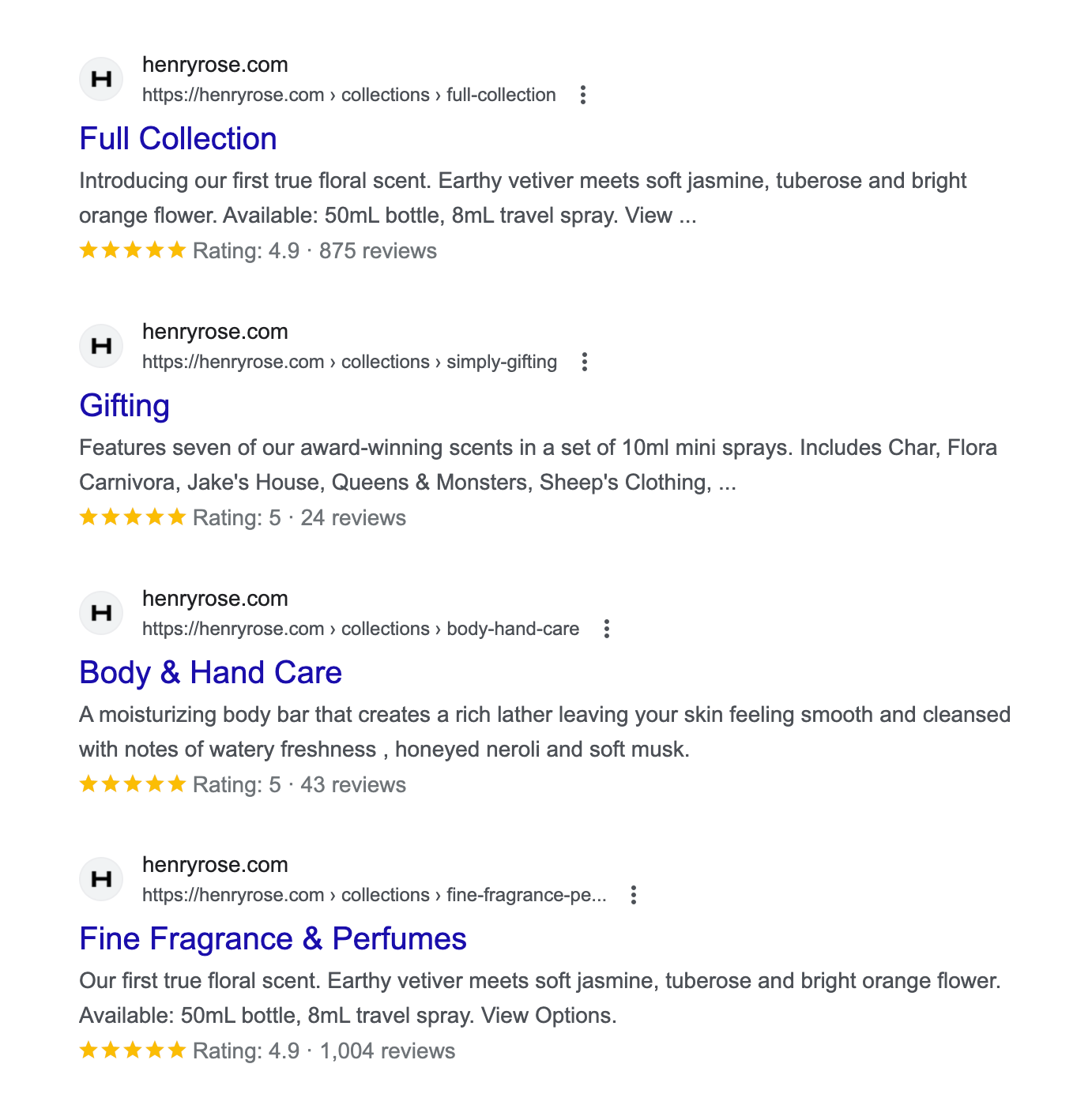Visit the Body & Hand Care link
The width and height of the screenshot is (1092, 1120).
point(210,673)
